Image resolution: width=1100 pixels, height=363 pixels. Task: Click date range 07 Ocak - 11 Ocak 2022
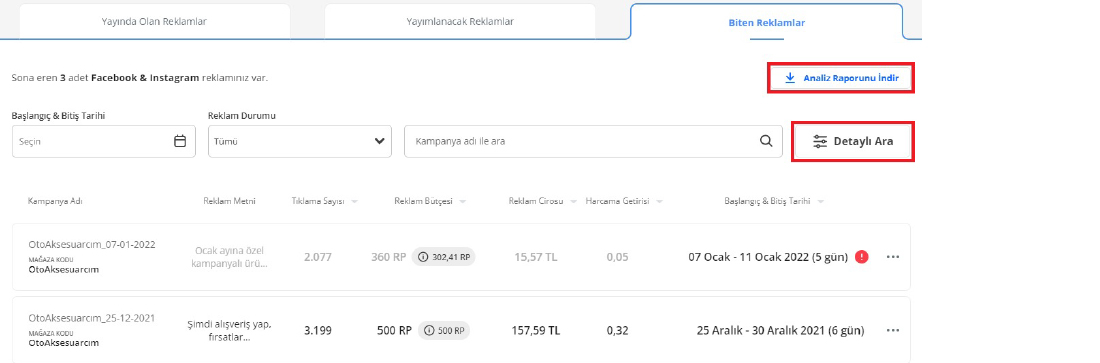(768, 257)
